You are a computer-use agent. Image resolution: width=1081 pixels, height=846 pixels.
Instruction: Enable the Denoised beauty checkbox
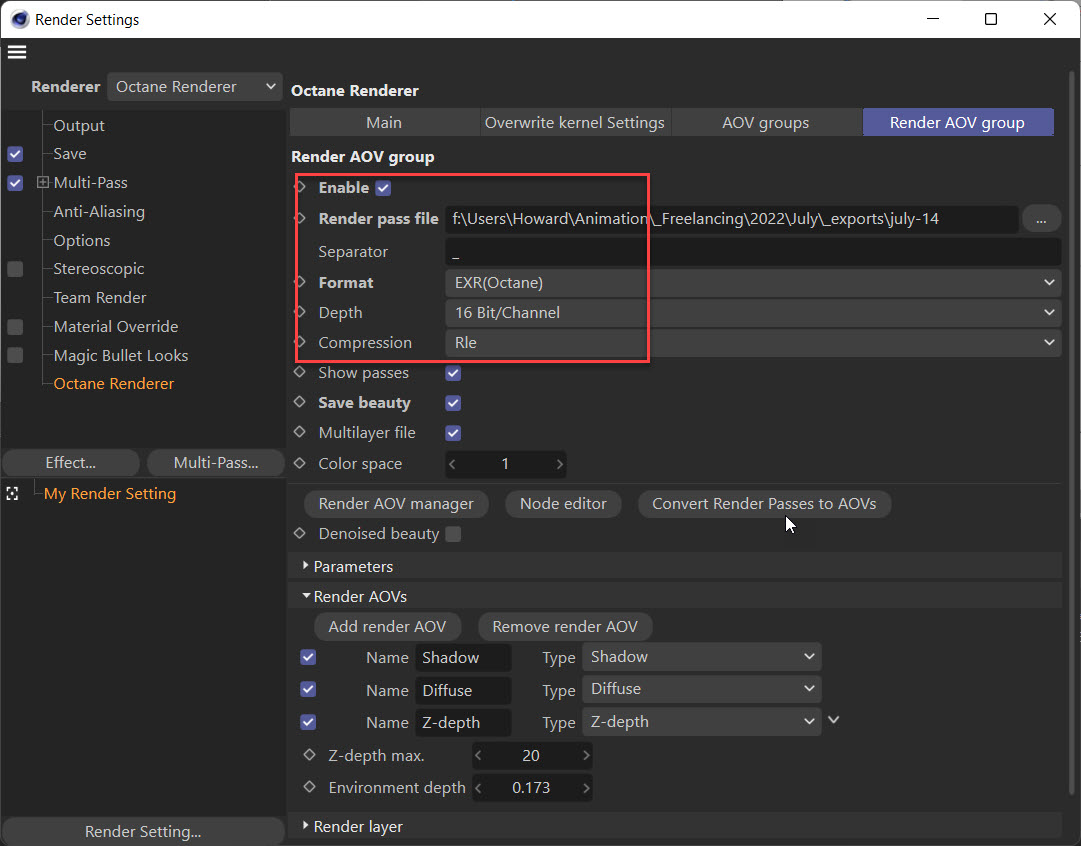(453, 534)
